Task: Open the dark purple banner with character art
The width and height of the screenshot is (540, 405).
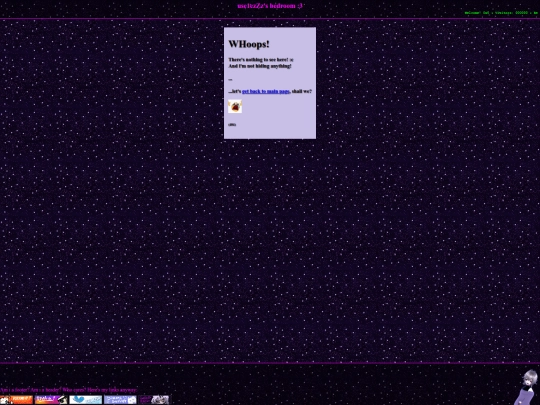Action: pos(154,399)
